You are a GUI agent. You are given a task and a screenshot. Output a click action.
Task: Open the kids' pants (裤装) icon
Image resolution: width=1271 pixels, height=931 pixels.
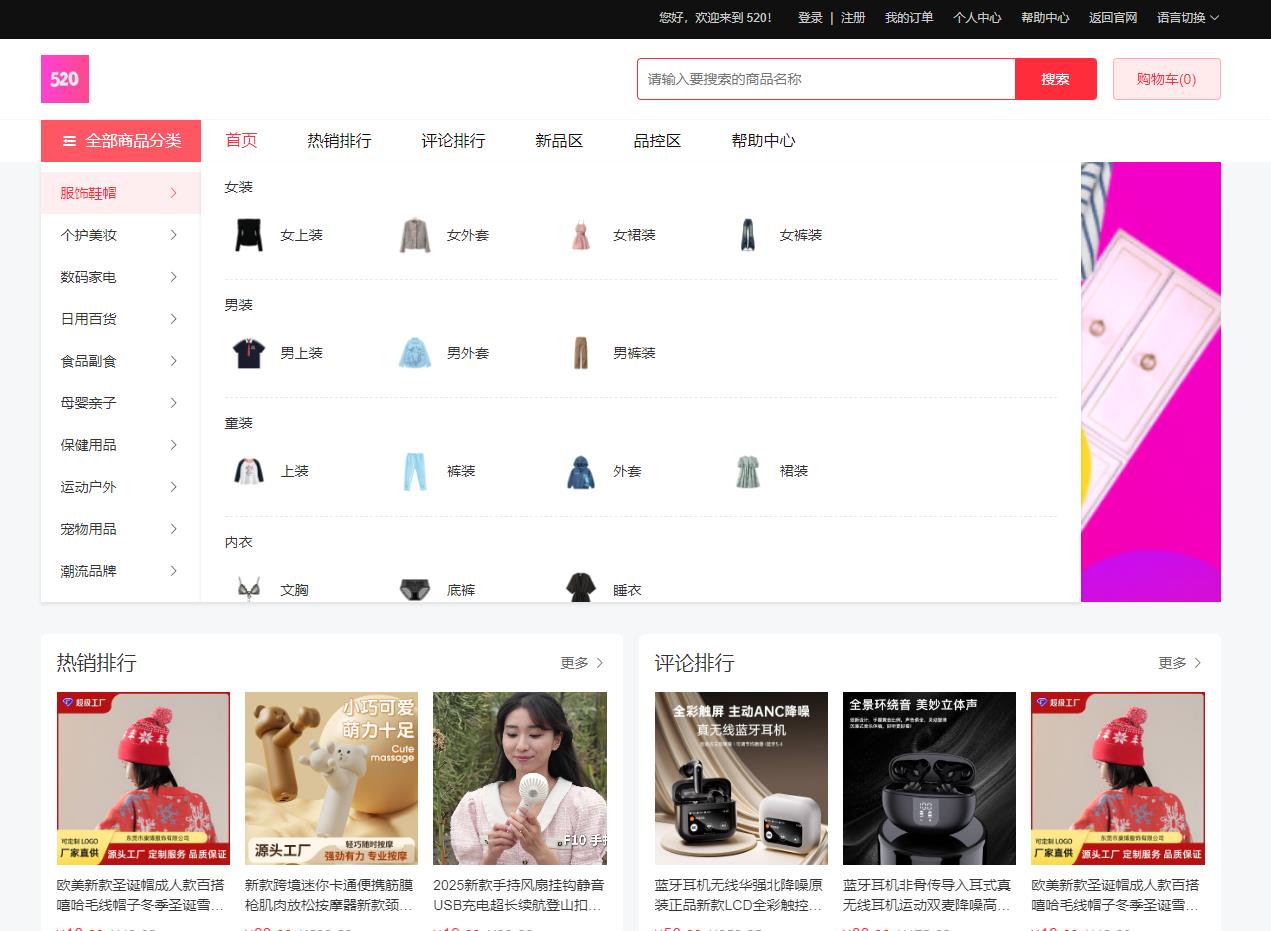414,471
